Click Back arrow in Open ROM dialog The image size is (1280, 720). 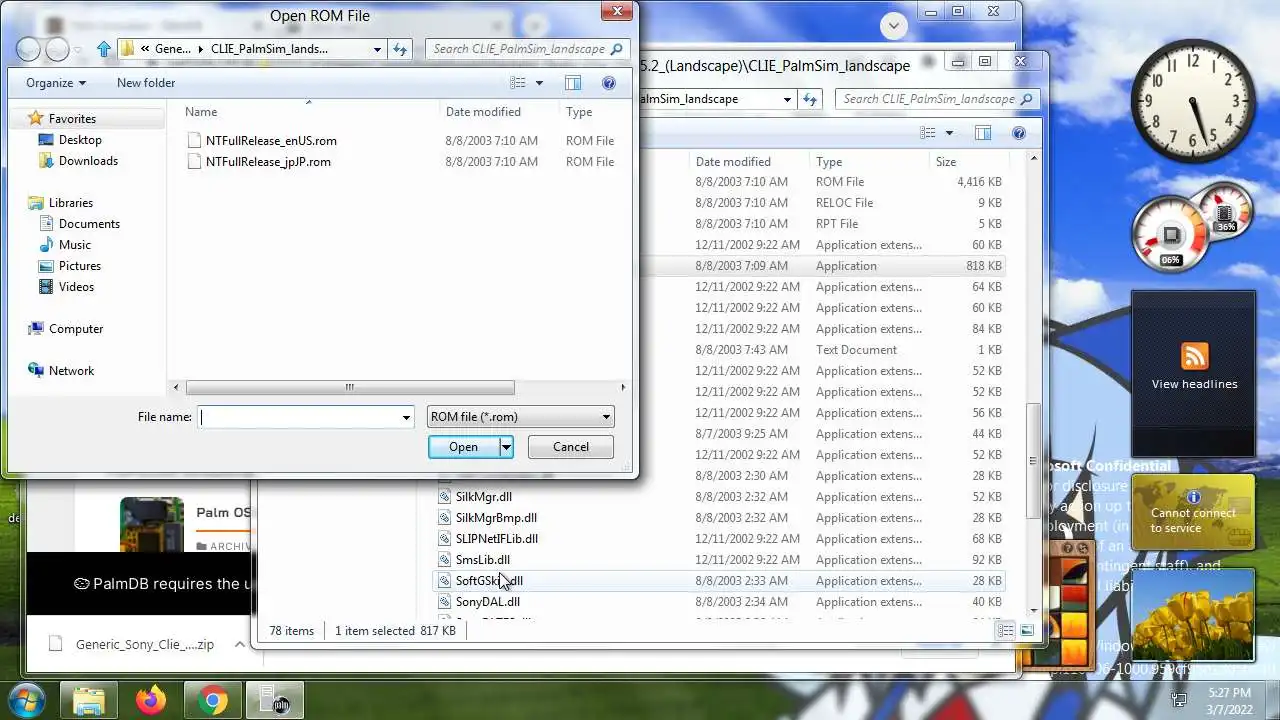point(28,48)
